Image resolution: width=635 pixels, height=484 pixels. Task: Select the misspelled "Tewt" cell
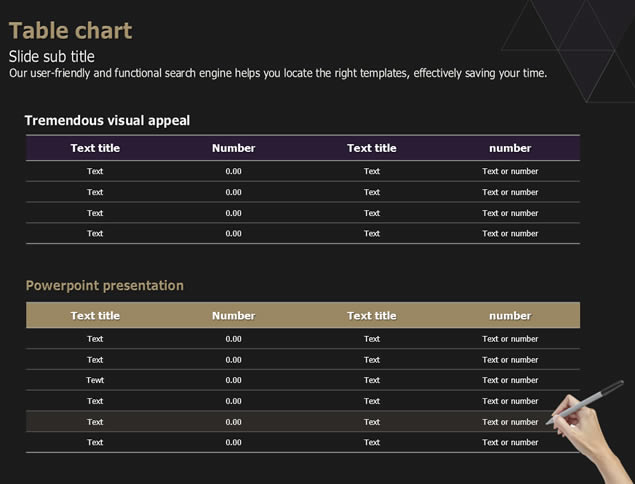[95, 380]
